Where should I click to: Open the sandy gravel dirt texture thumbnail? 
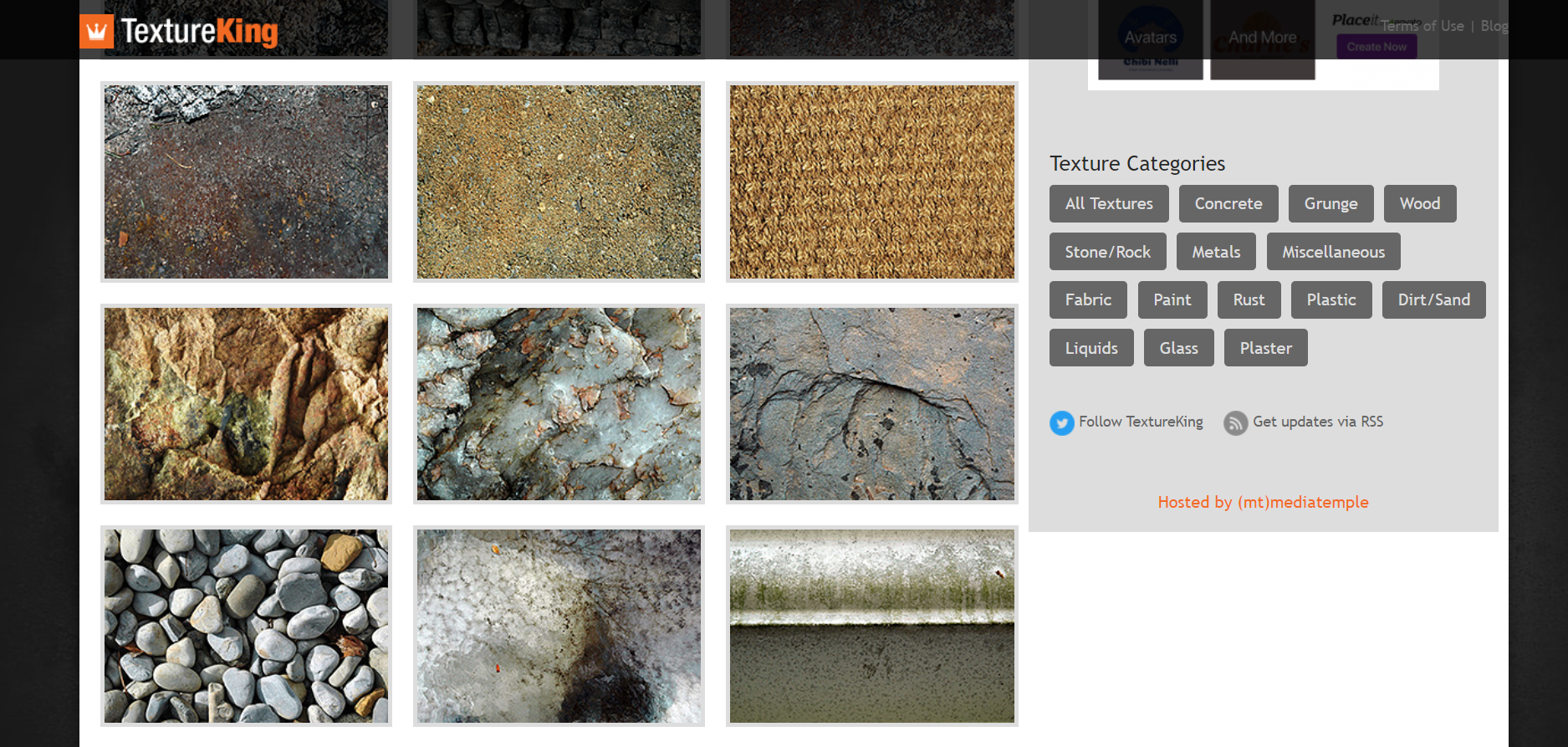click(559, 182)
